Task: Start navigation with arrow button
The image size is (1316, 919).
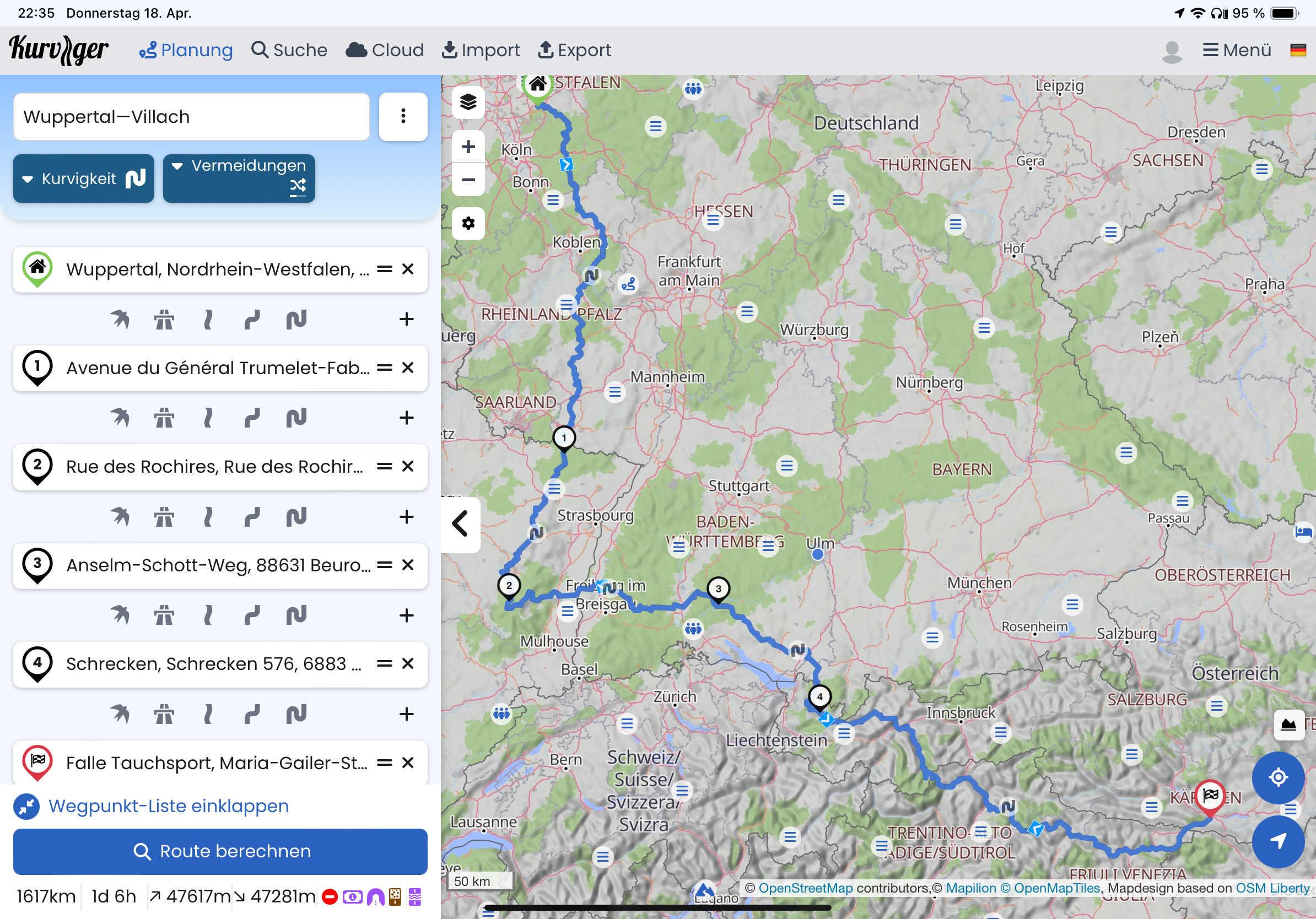Action: click(x=1277, y=841)
